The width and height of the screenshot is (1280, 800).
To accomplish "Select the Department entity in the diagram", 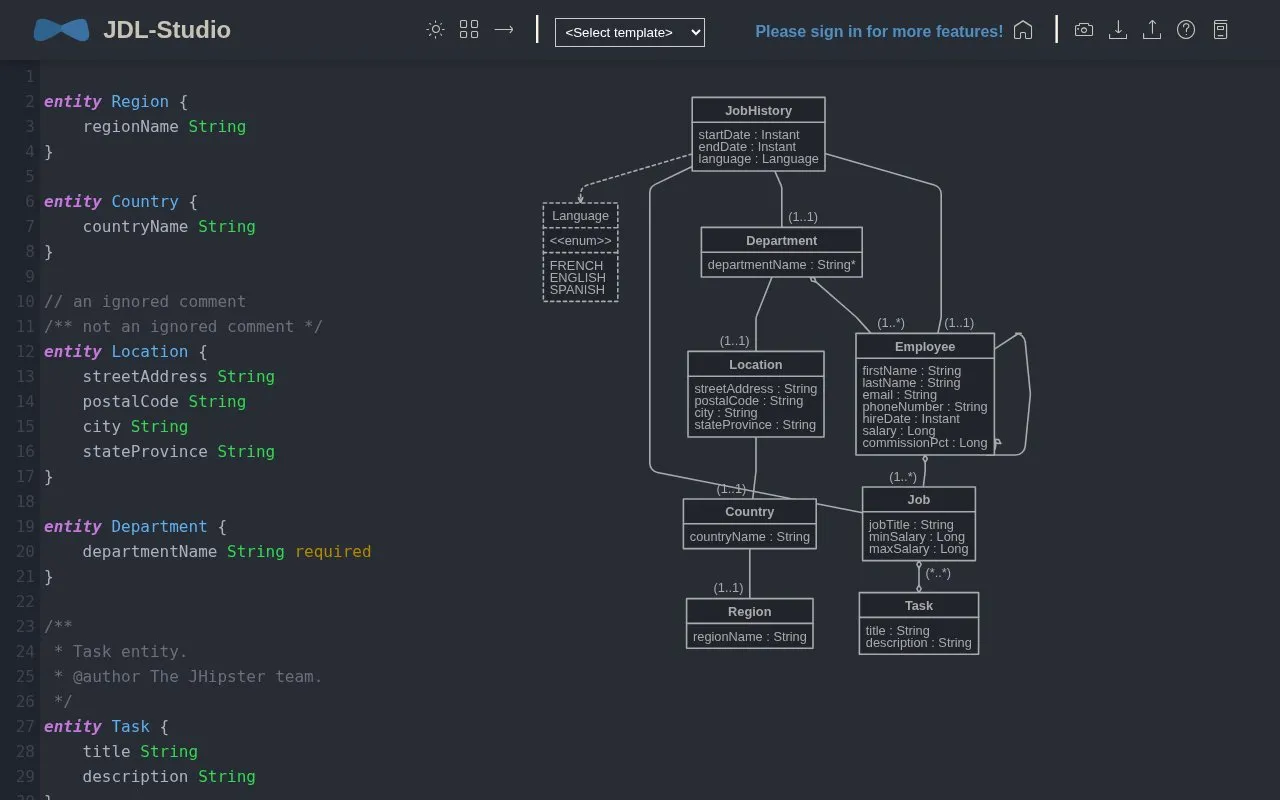I will click(781, 252).
